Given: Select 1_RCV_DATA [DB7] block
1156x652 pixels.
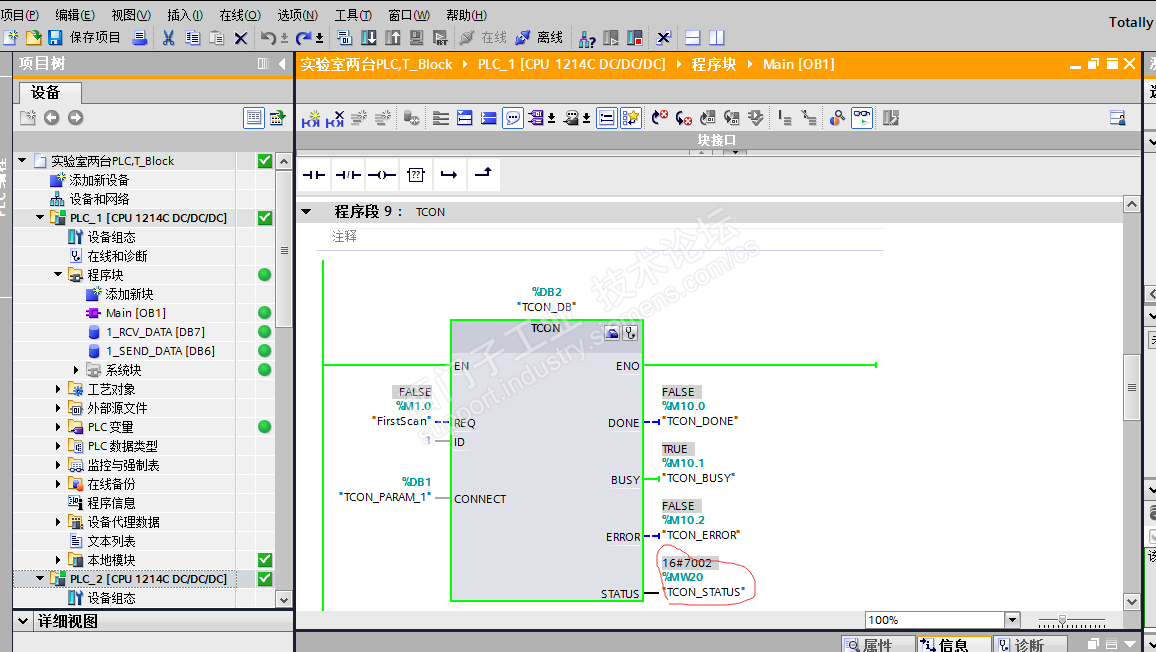Looking at the screenshot, I should (155, 332).
